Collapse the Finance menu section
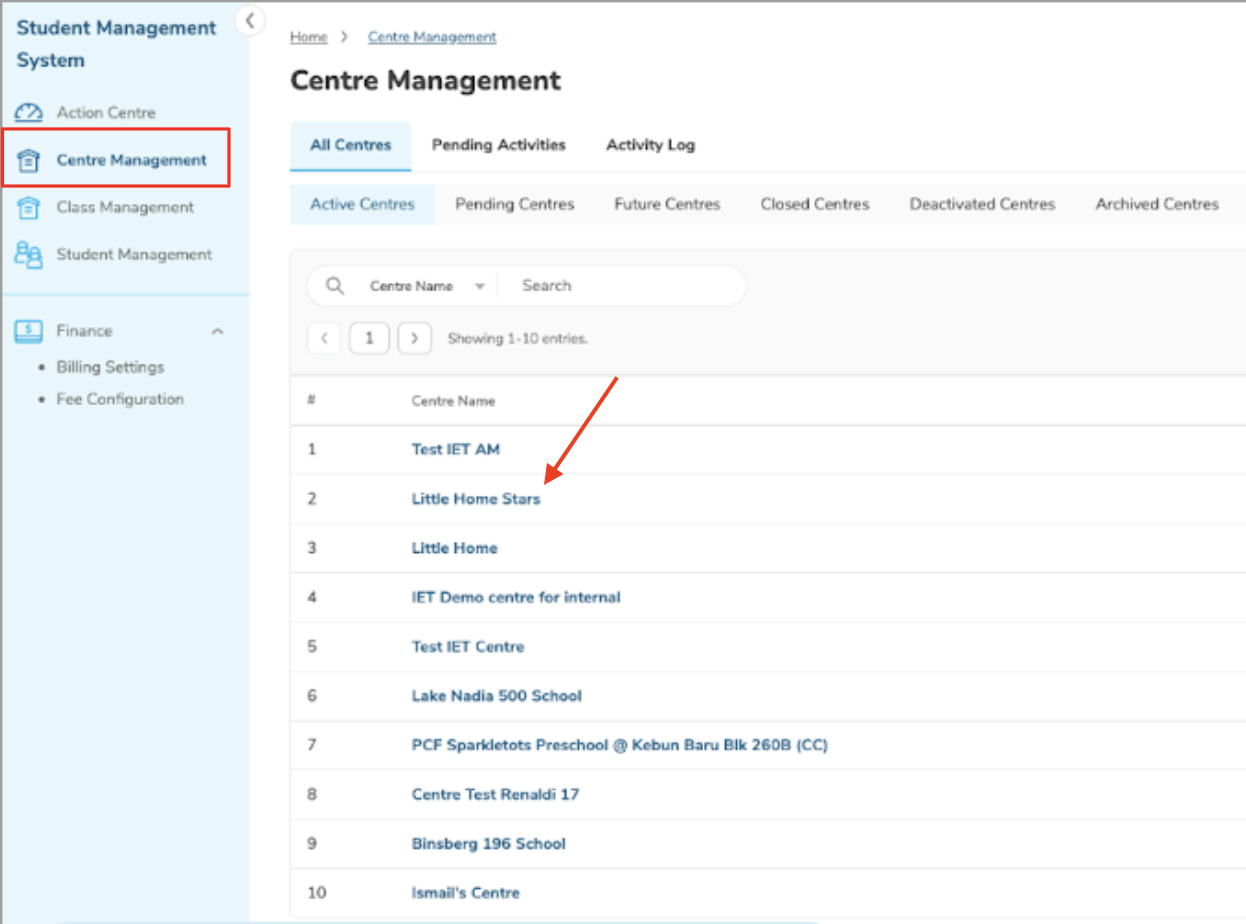The height and width of the screenshot is (924, 1246). pyautogui.click(x=217, y=331)
